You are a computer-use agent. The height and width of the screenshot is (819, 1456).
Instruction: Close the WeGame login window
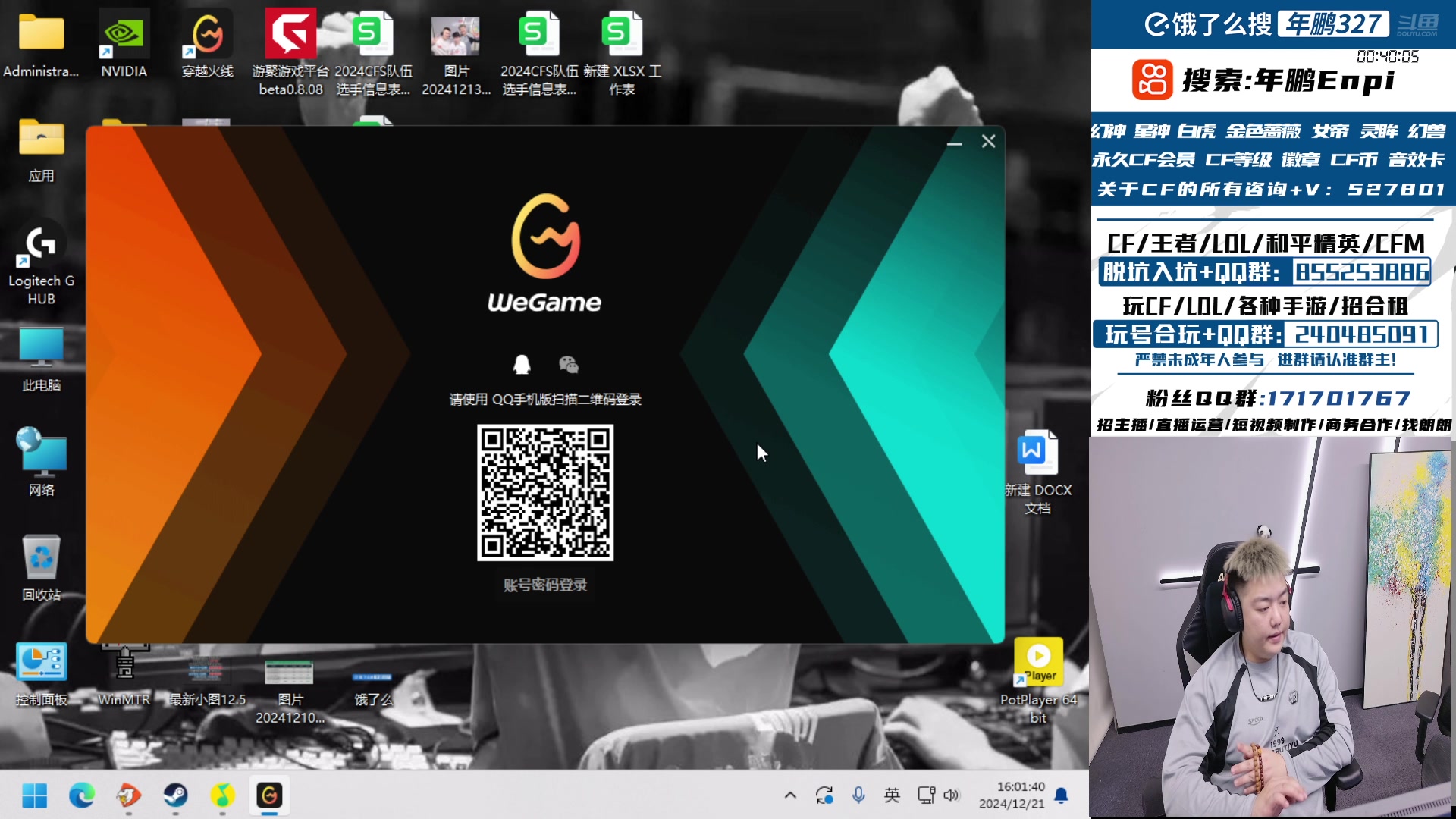click(x=988, y=142)
